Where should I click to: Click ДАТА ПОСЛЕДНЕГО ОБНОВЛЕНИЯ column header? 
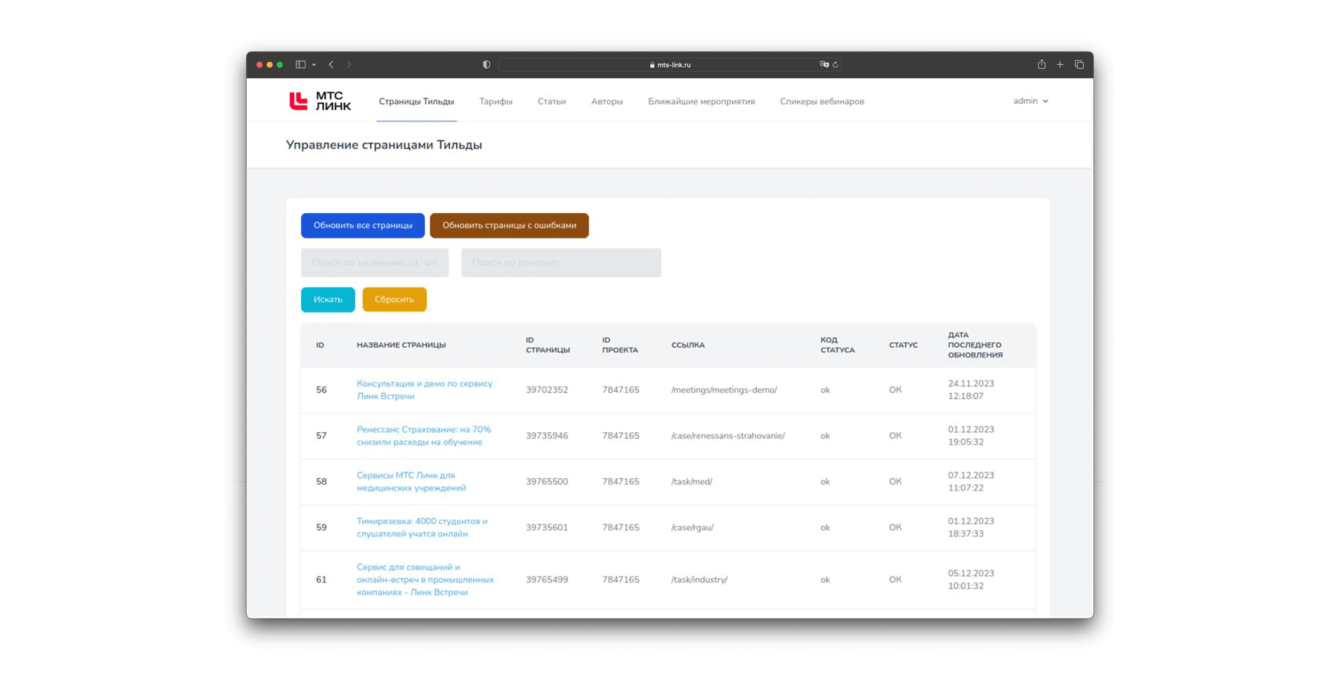[x=975, y=345]
